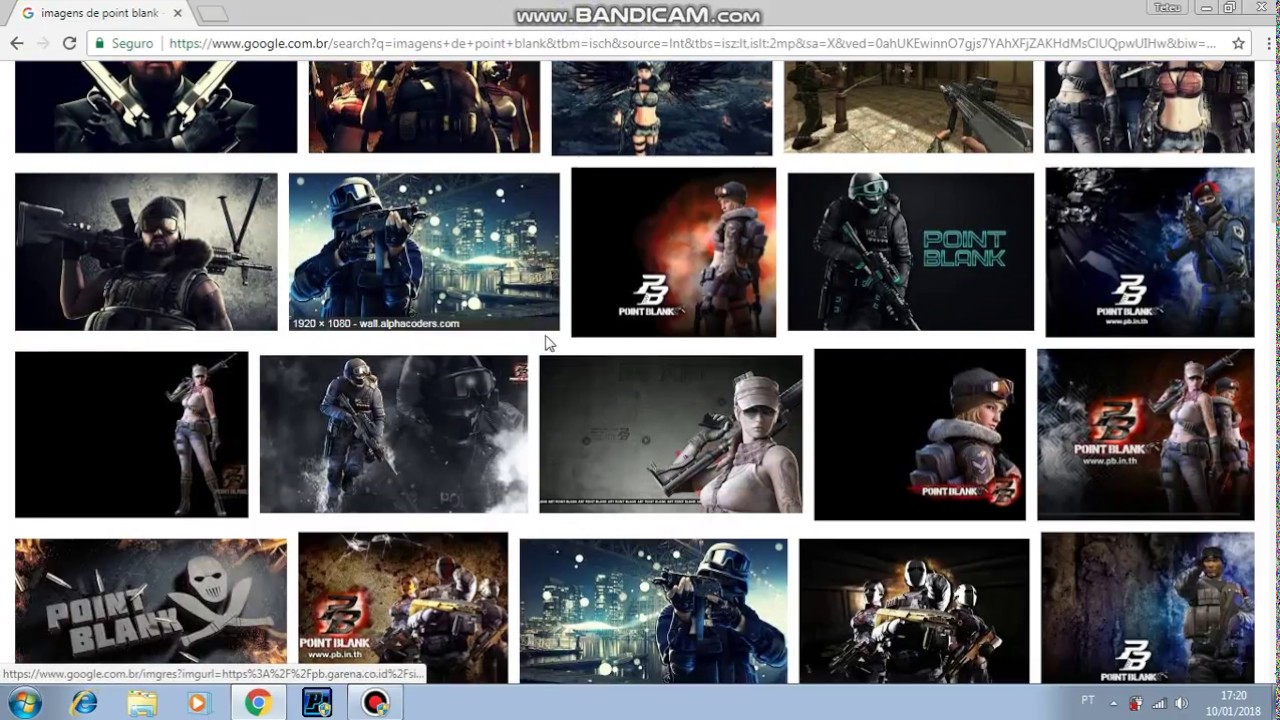Viewport: 1280px width, 720px height.
Task: Open the grey smoky masked soldiers image
Action: 393,434
